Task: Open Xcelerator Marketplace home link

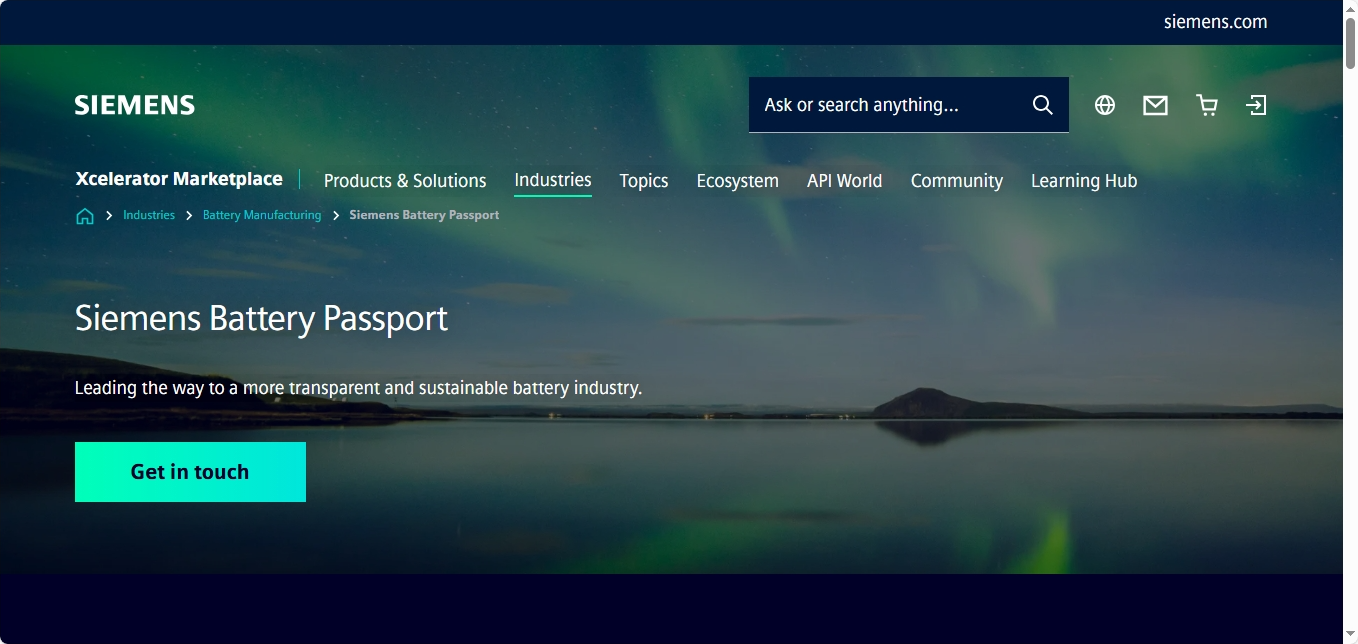Action: pos(178,179)
